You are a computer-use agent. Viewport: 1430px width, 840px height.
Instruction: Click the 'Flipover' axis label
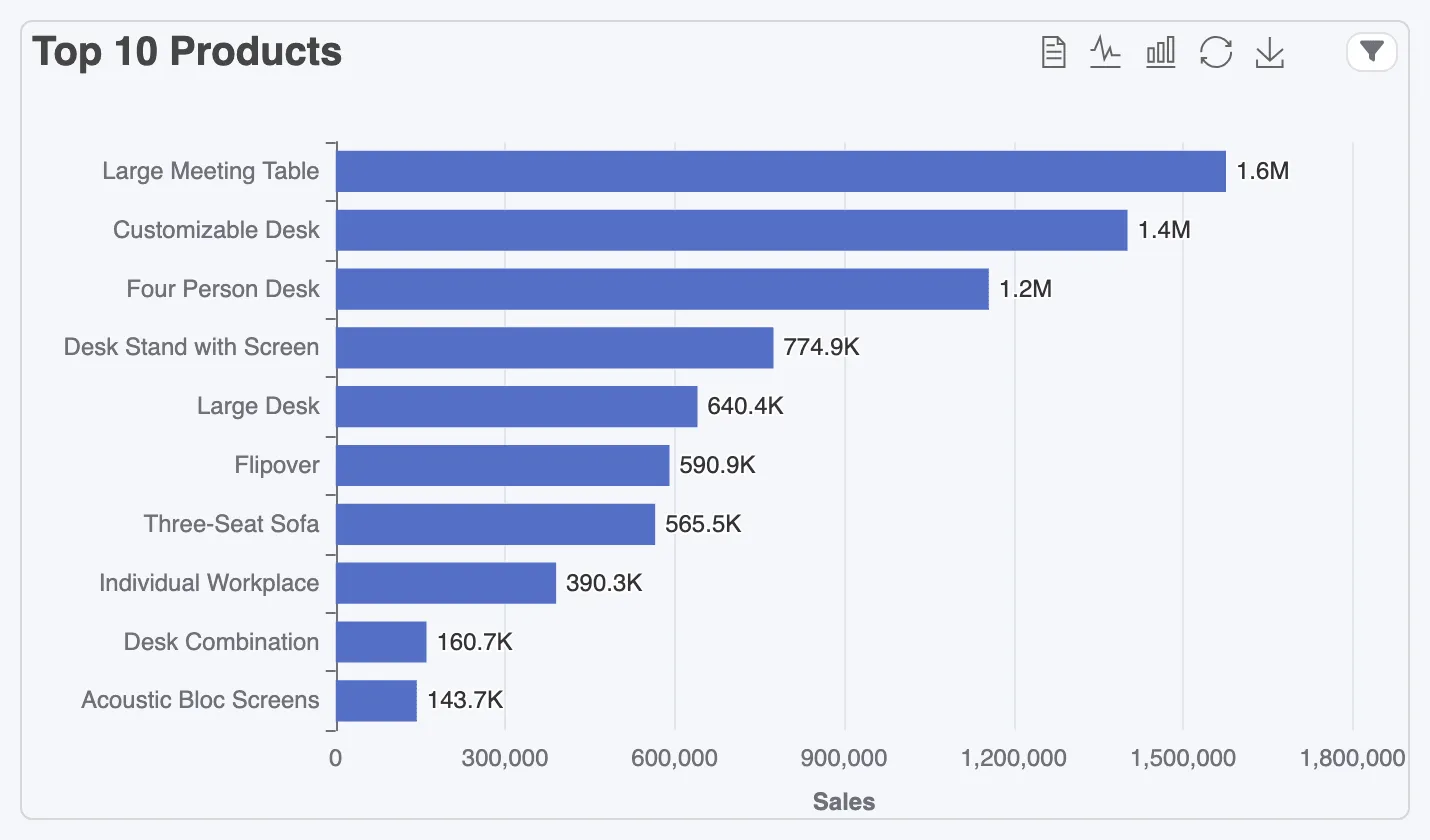tap(277, 465)
